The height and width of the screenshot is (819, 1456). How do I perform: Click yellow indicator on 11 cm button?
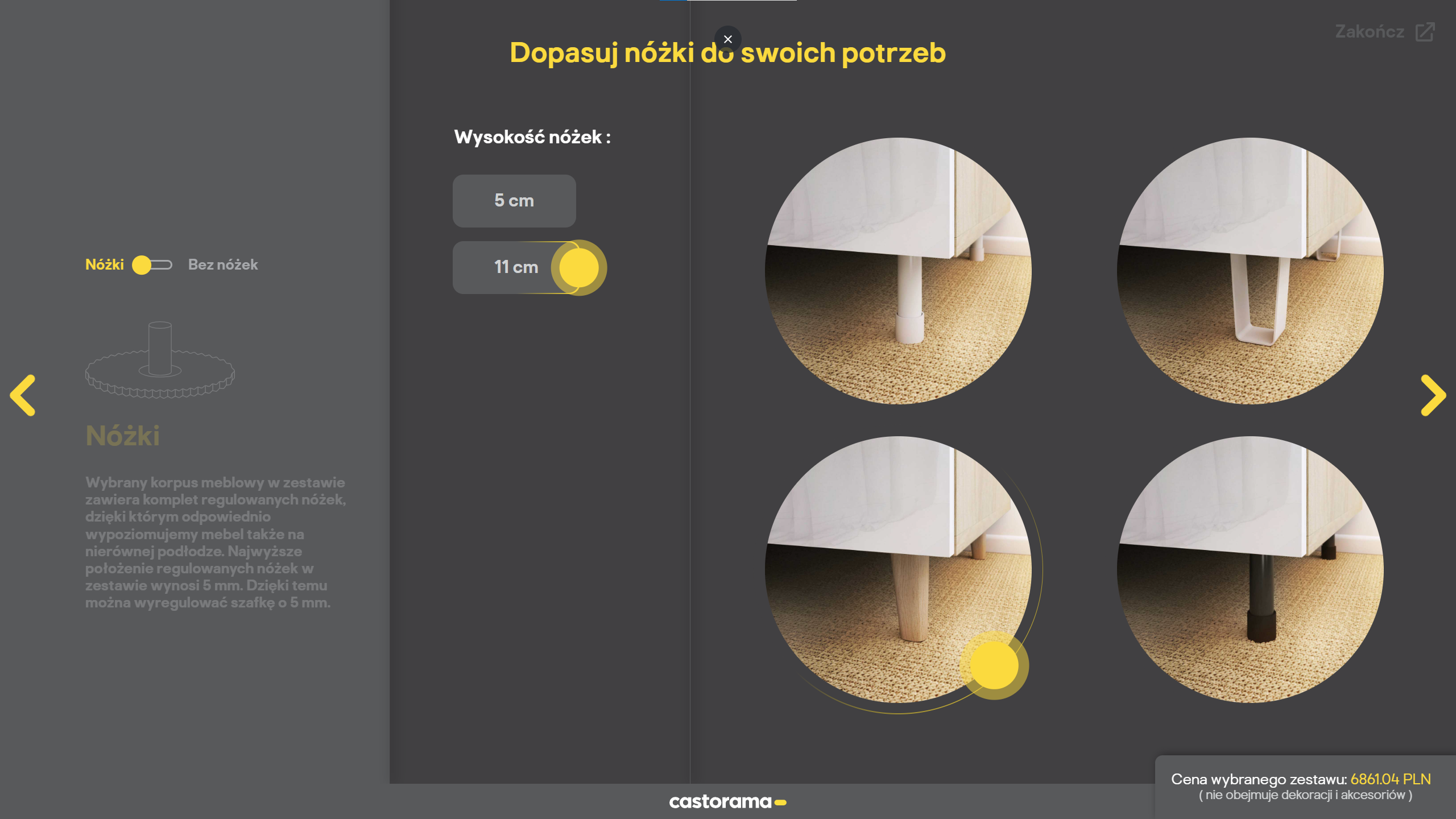click(578, 267)
